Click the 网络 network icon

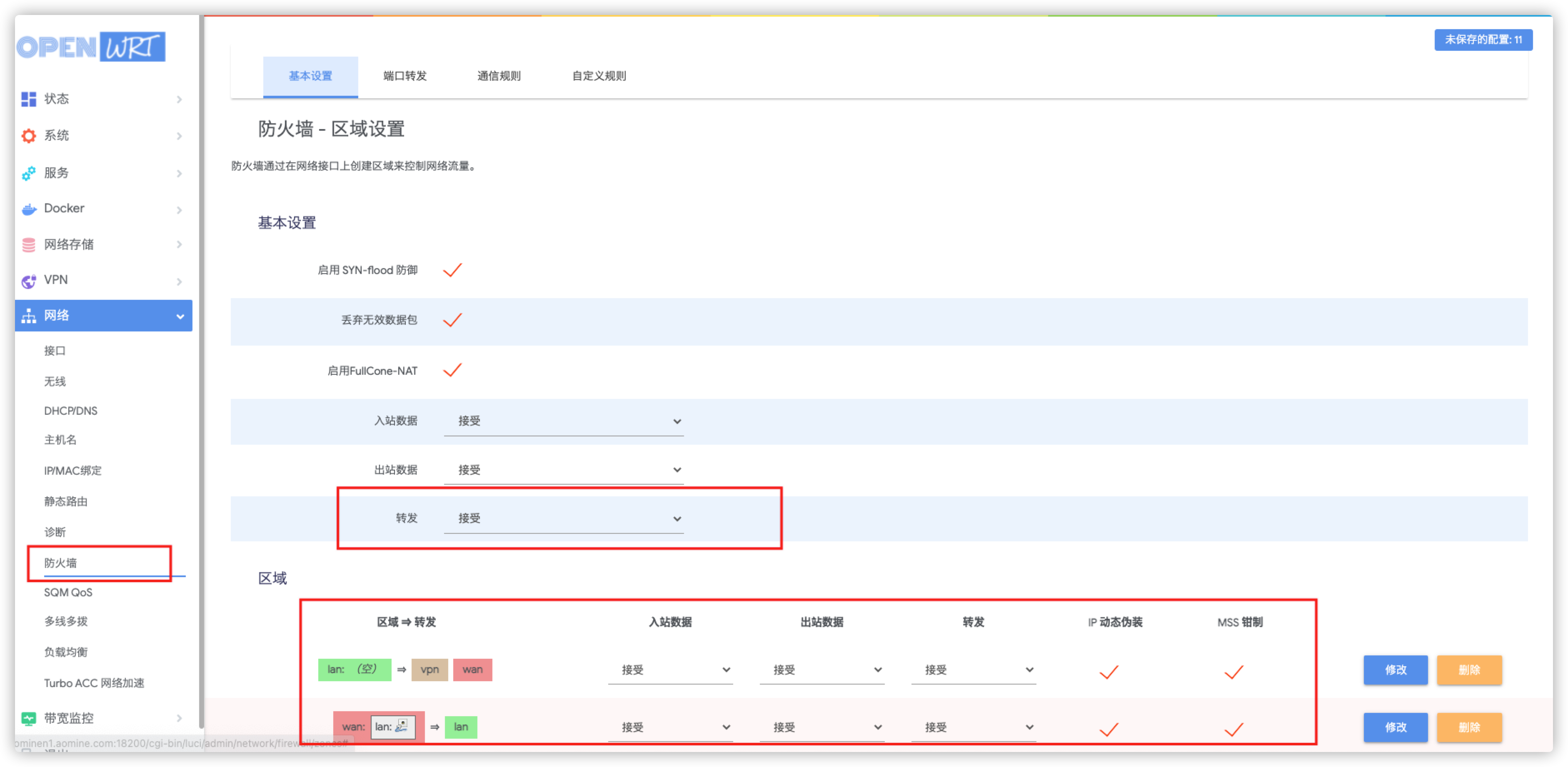point(28,316)
